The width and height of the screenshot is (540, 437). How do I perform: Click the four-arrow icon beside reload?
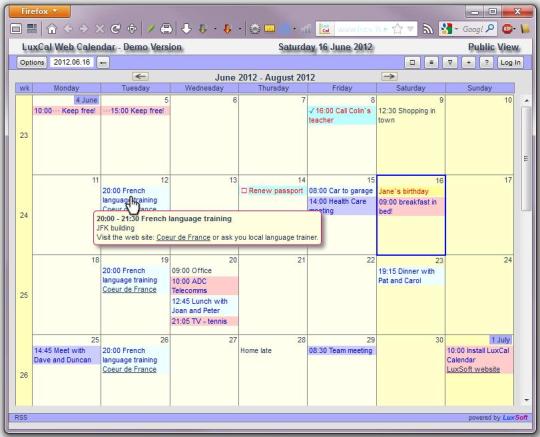point(132,29)
